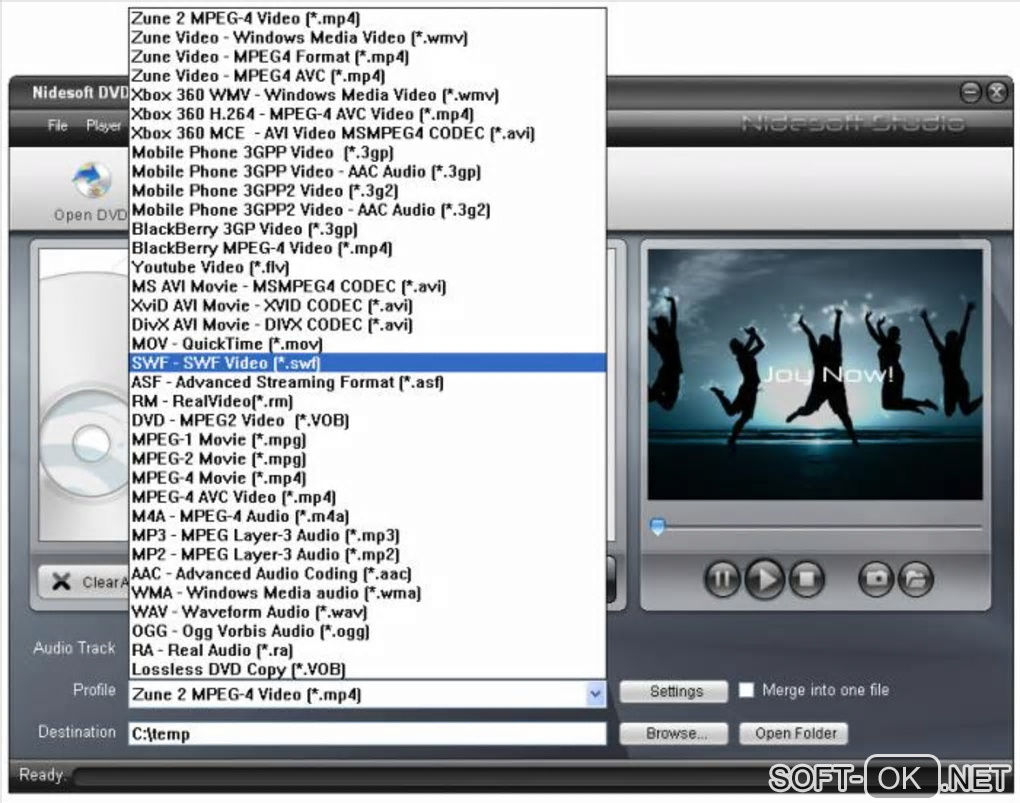This screenshot has height=803, width=1020.
Task: Select MS AVI Movie - MSMPEG4 CODEC
Action: (x=368, y=286)
